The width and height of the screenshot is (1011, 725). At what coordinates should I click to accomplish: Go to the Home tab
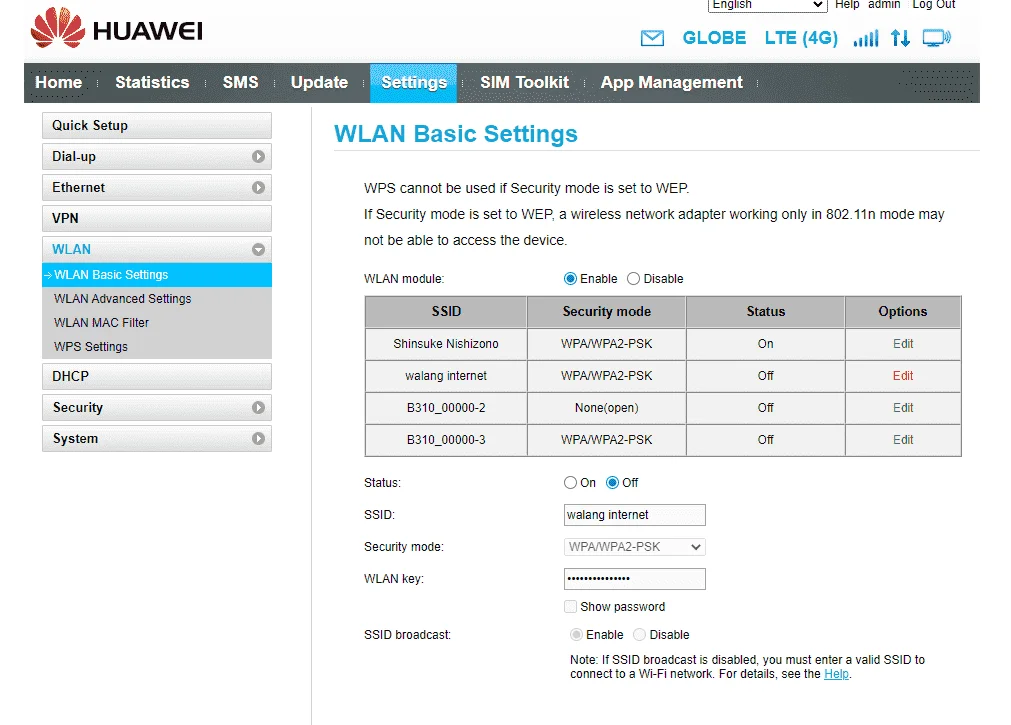click(59, 83)
